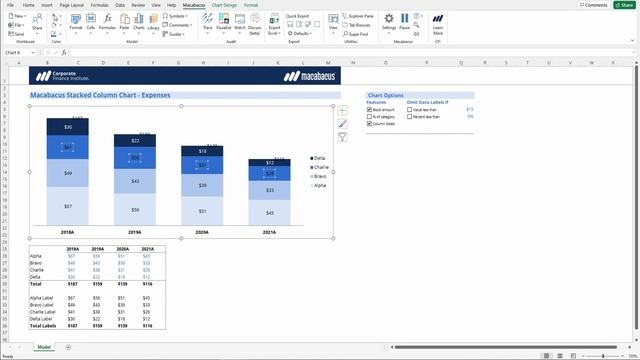Open the Name Box dropdown arrow

33,53
